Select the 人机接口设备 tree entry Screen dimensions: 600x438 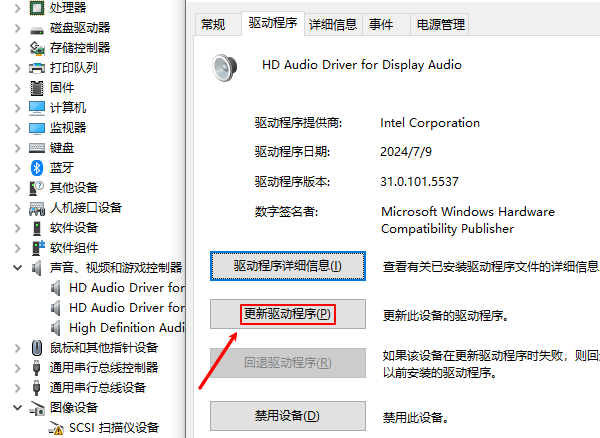point(86,207)
